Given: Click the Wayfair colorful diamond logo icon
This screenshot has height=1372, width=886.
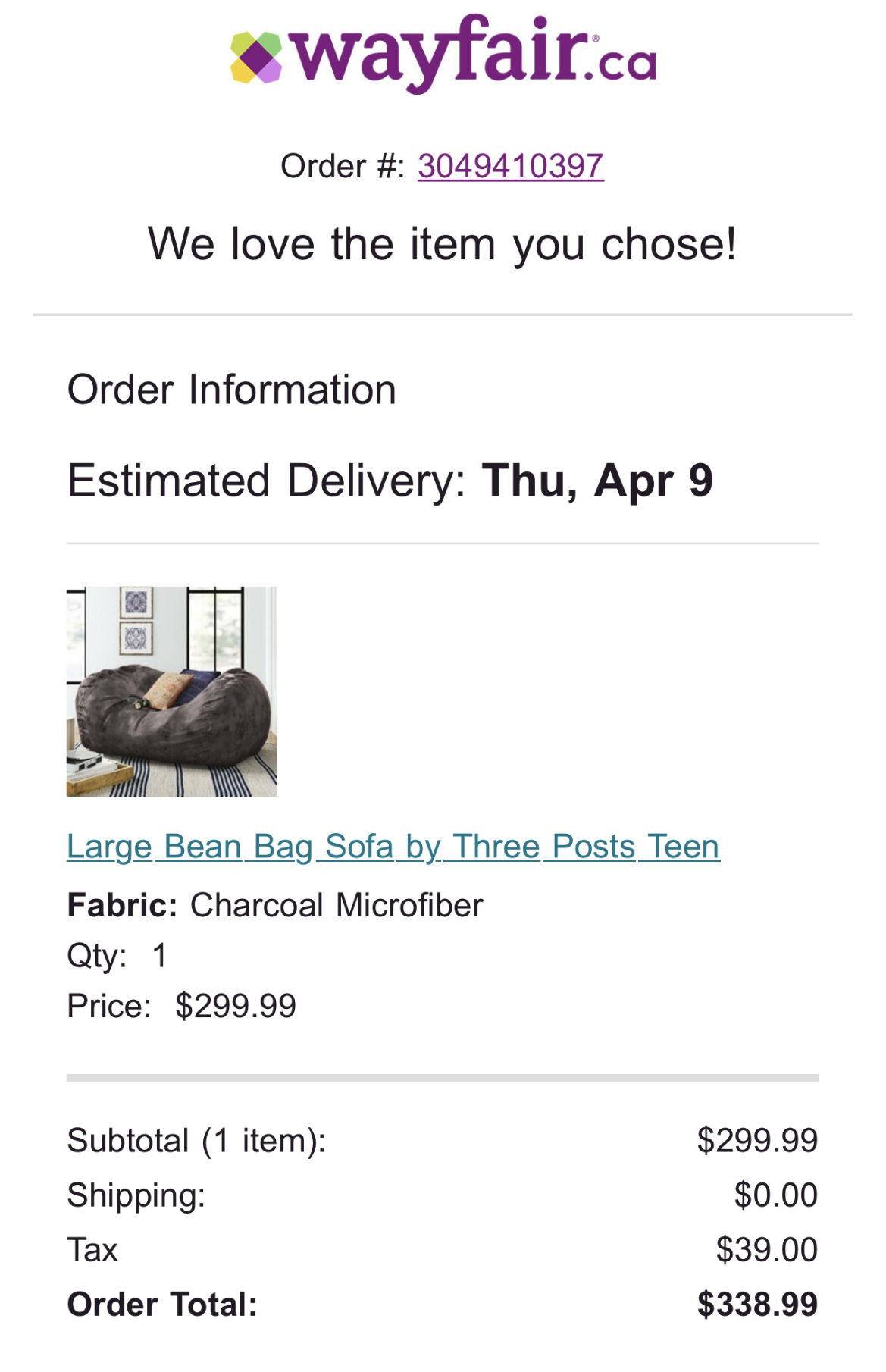Looking at the screenshot, I should coord(256,58).
